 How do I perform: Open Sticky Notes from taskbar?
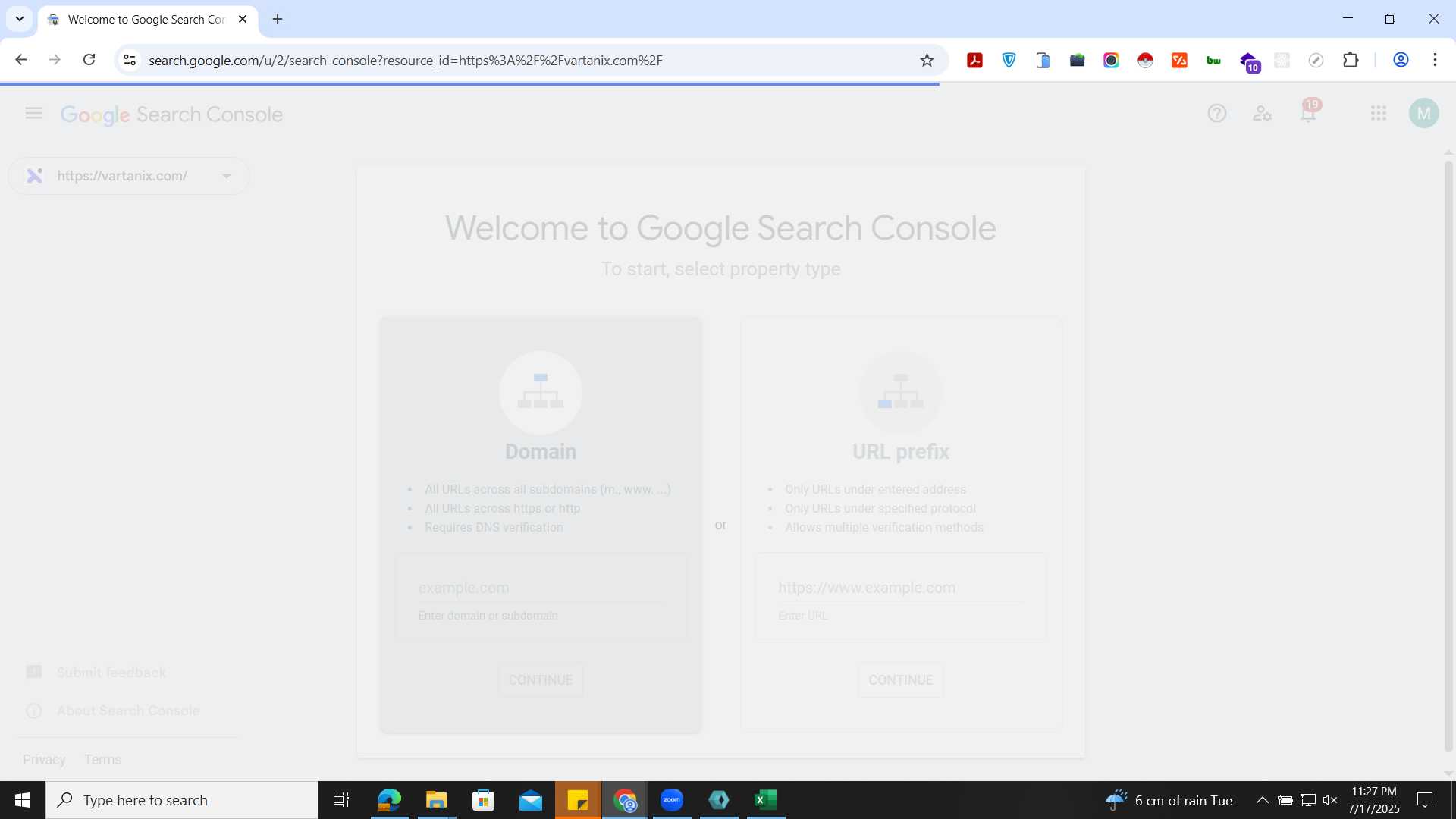(x=578, y=800)
